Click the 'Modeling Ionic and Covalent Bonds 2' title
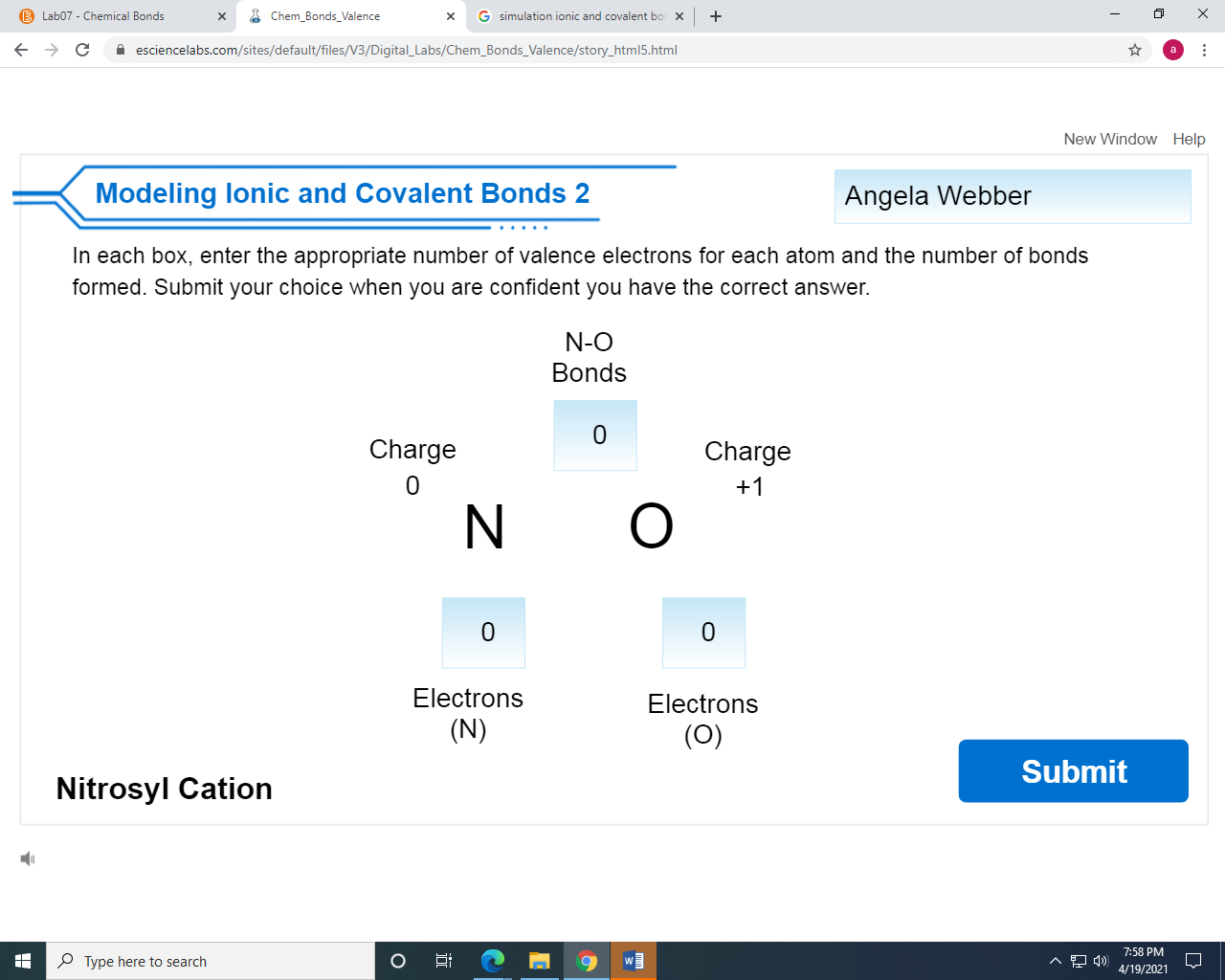This screenshot has height=980, width=1225. 343,193
